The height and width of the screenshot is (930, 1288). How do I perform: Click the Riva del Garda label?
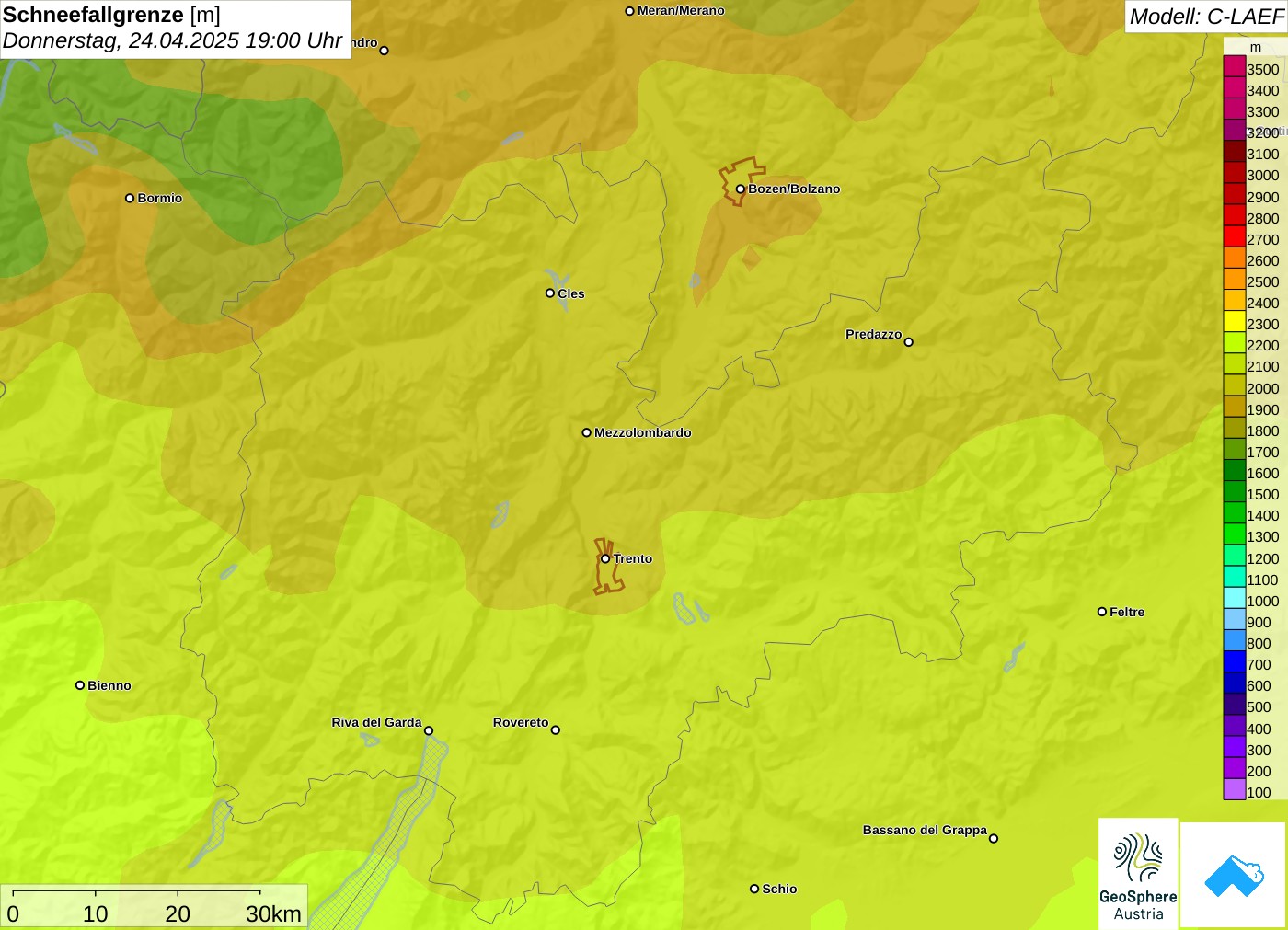(x=376, y=722)
